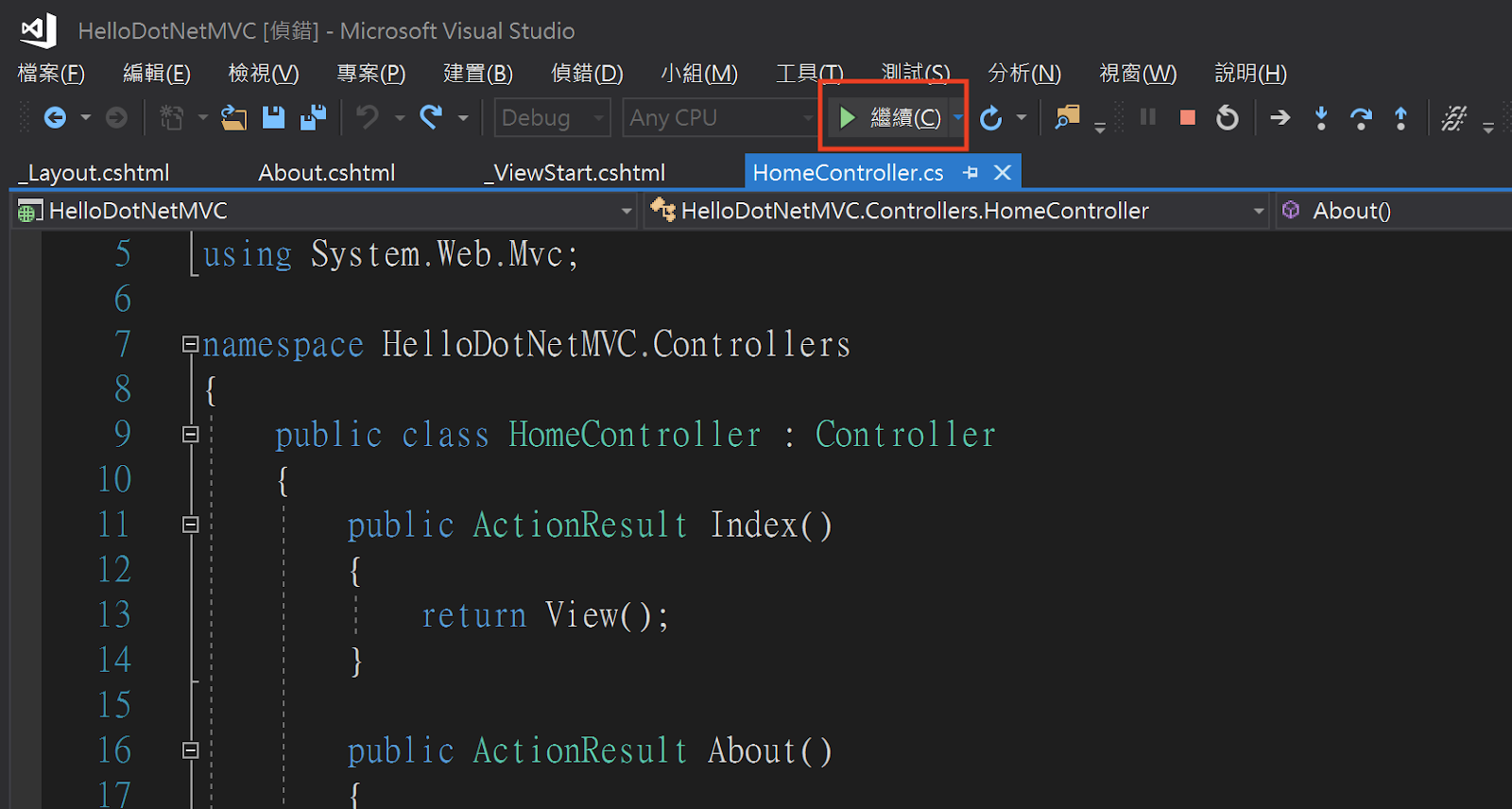The height and width of the screenshot is (809, 1512).
Task: Collapse the About() method on line 16
Action: point(190,750)
